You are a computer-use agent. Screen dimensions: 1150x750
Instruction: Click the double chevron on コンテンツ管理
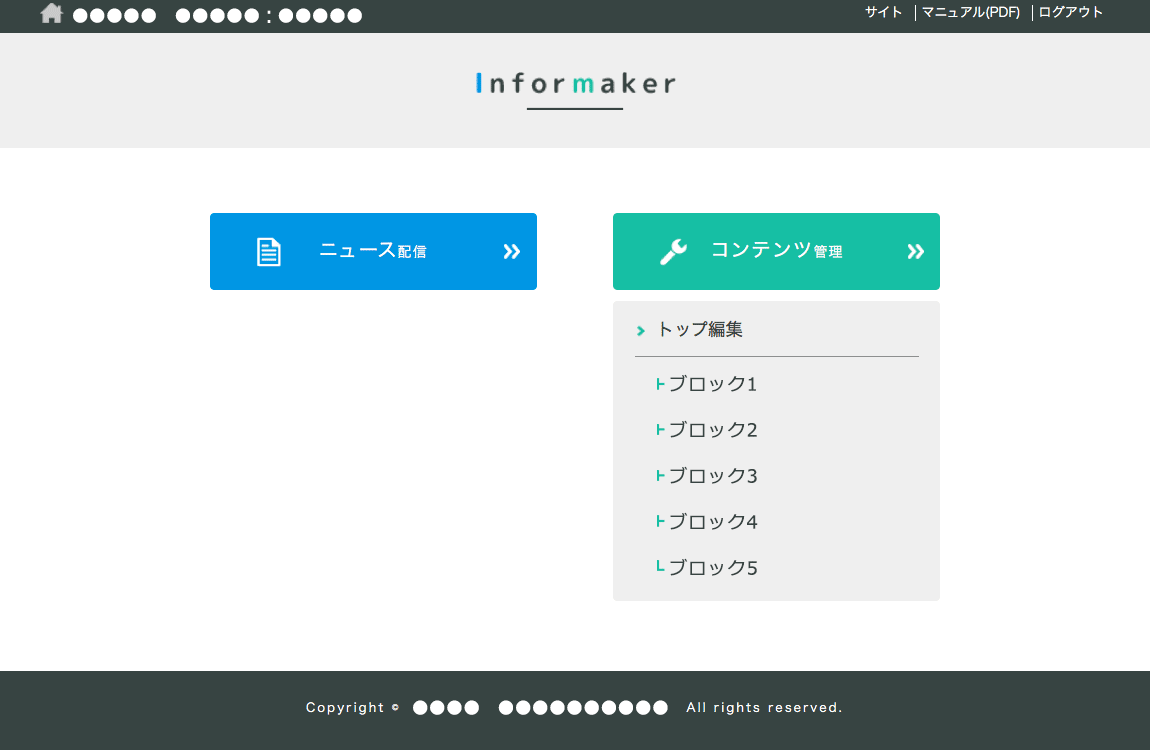915,251
